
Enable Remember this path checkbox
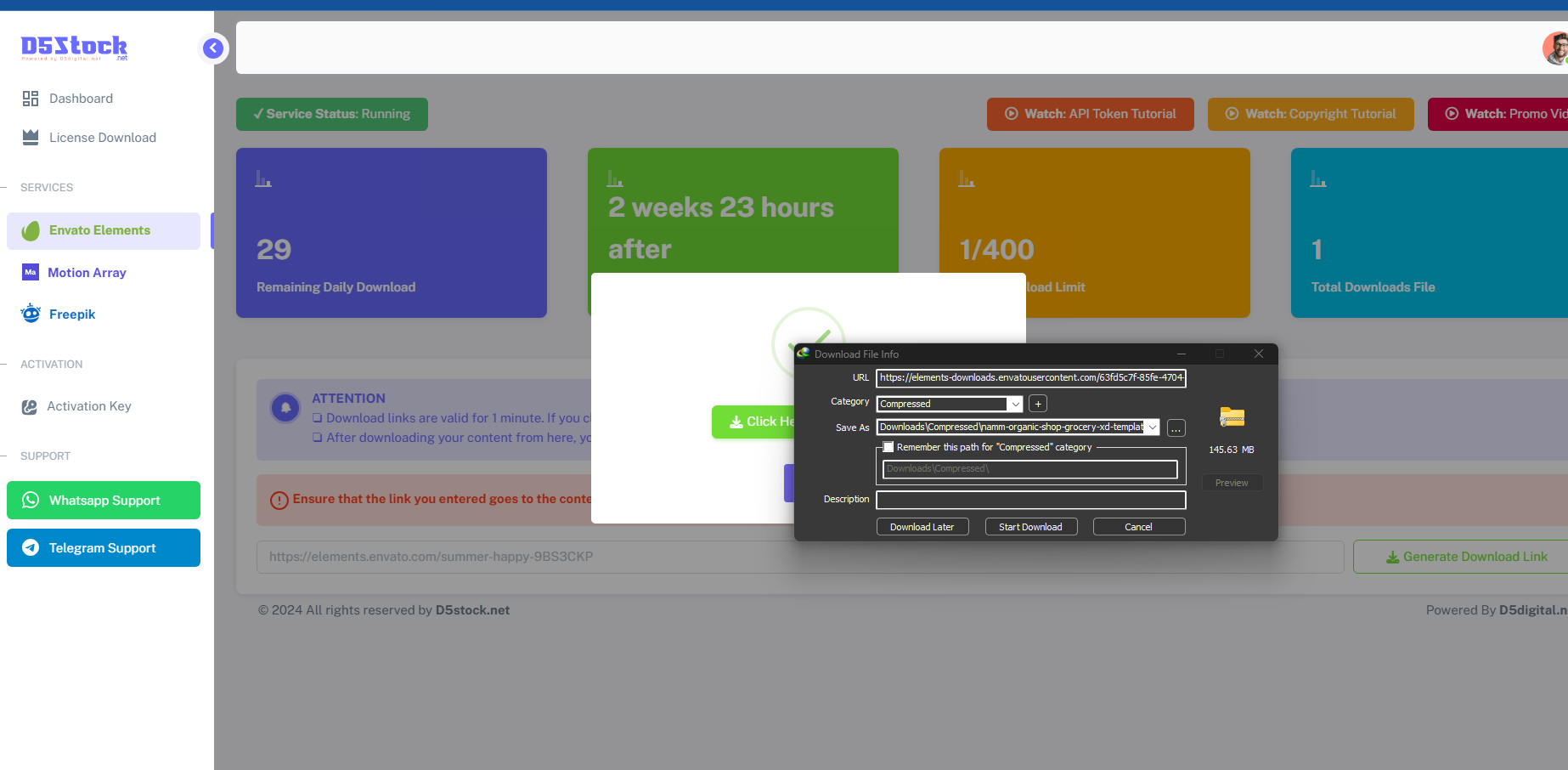888,447
